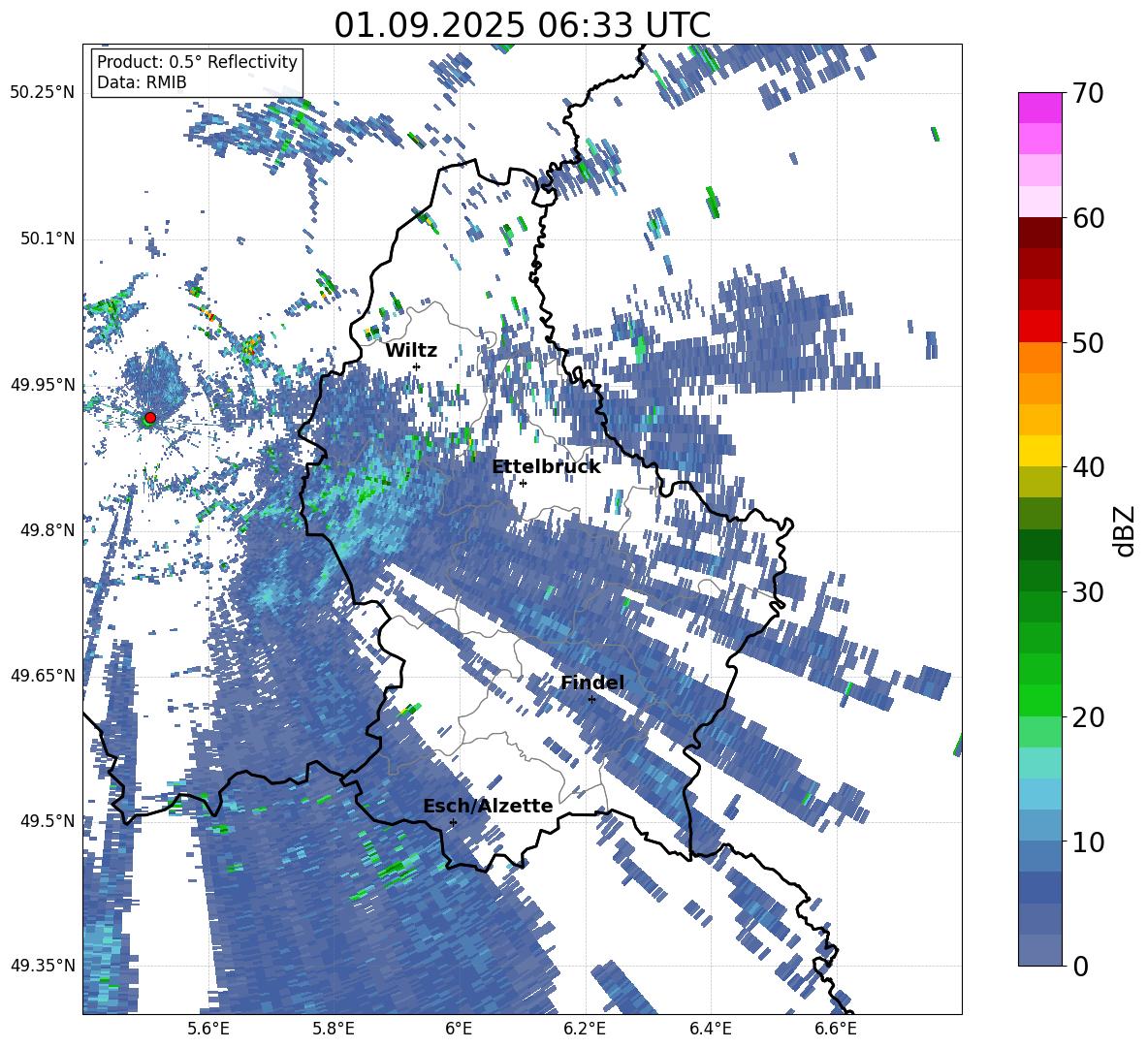Click the Ettelbruck station cross marker

point(523,483)
